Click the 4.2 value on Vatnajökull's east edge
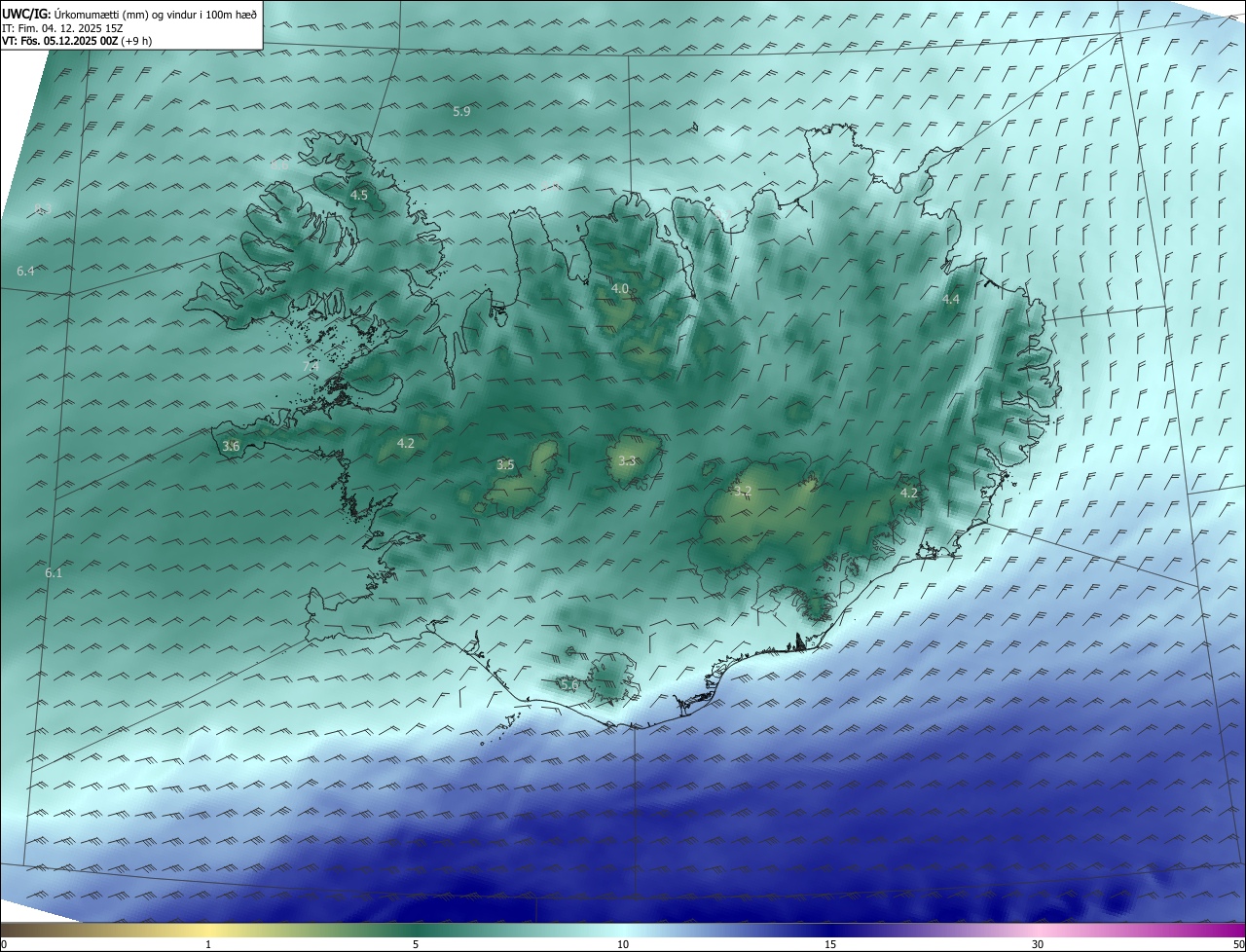This screenshot has height=952, width=1246. tap(909, 493)
